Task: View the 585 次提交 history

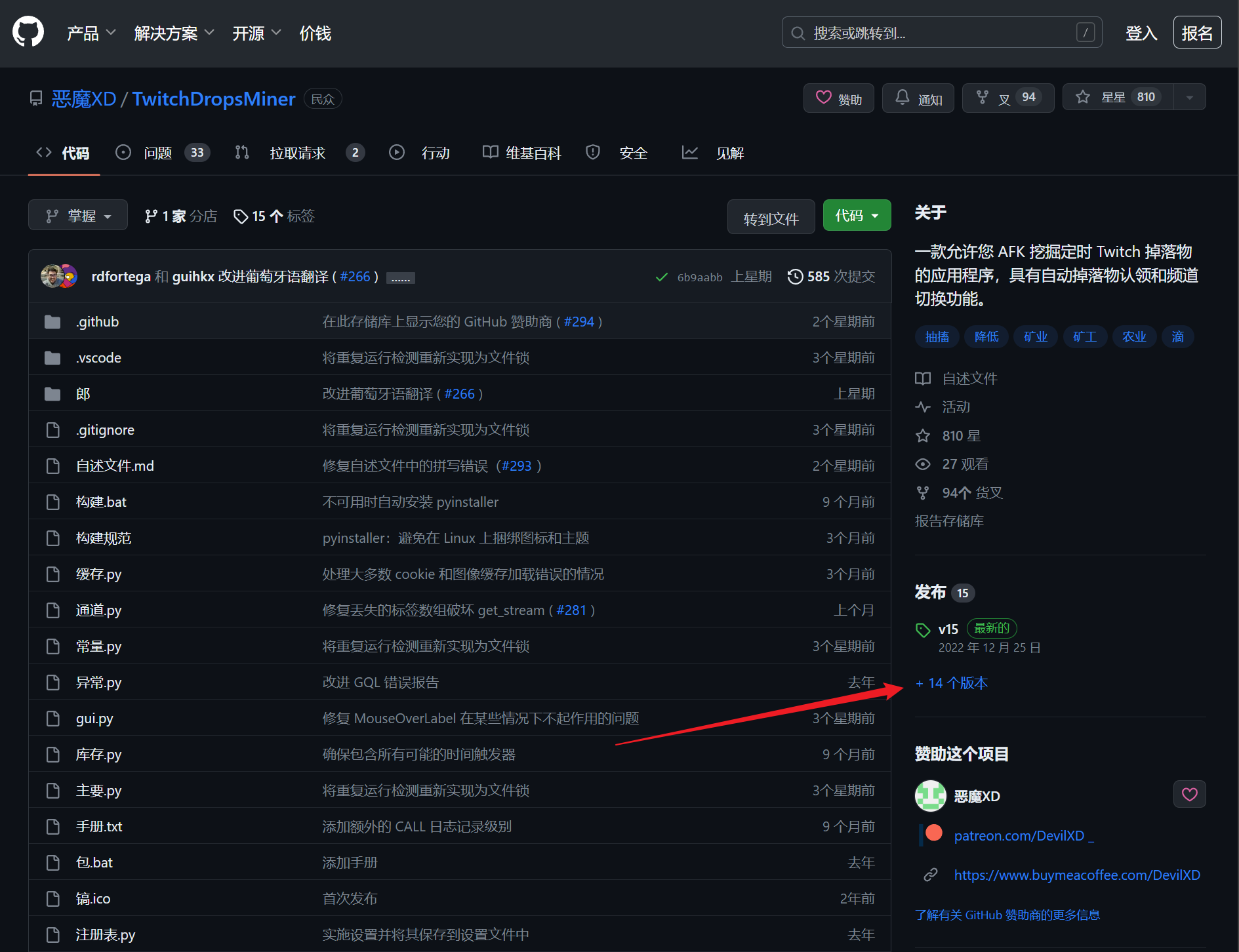Action: 831,276
